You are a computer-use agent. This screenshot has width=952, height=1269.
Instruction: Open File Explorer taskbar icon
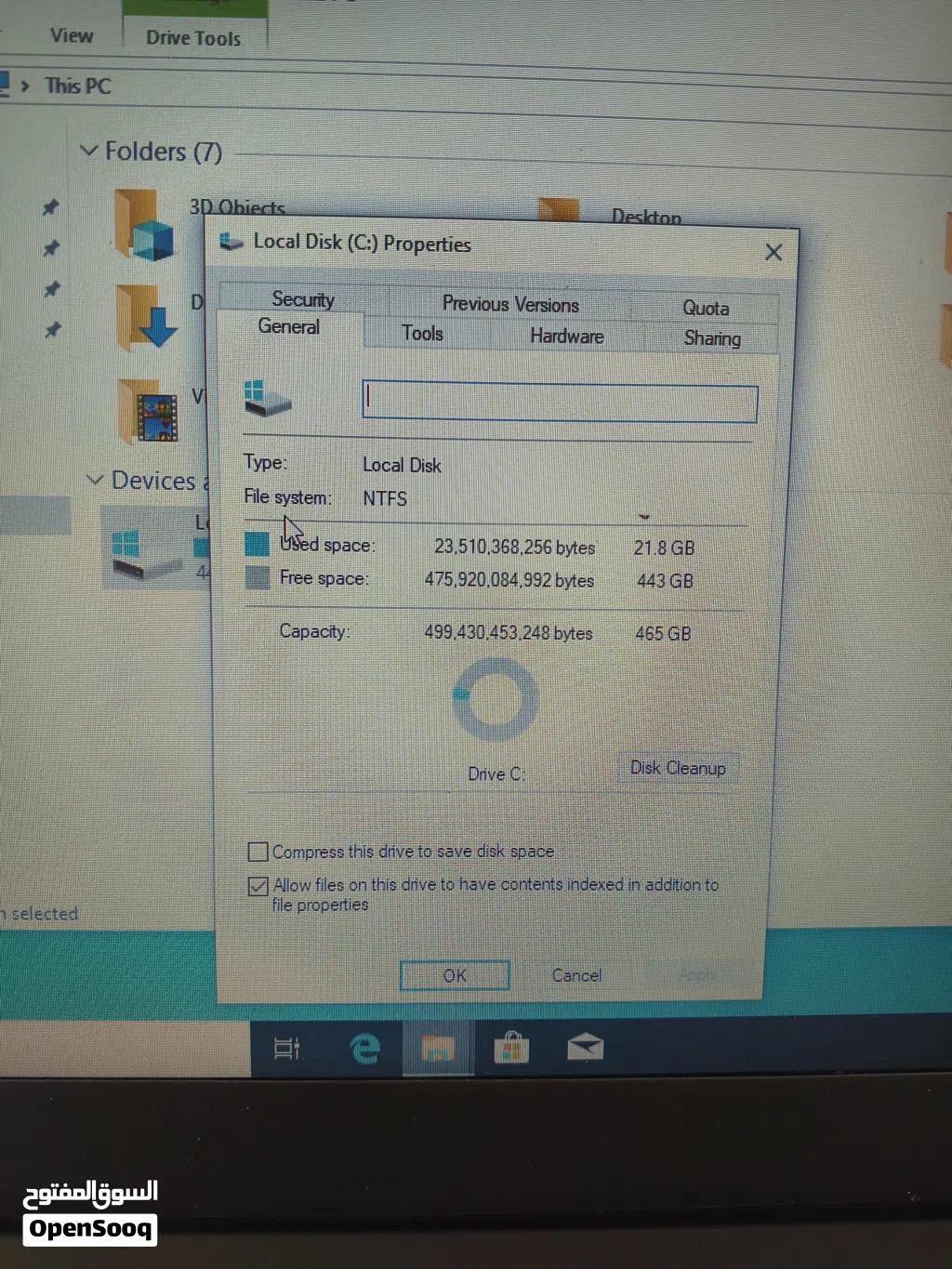pyautogui.click(x=437, y=1049)
